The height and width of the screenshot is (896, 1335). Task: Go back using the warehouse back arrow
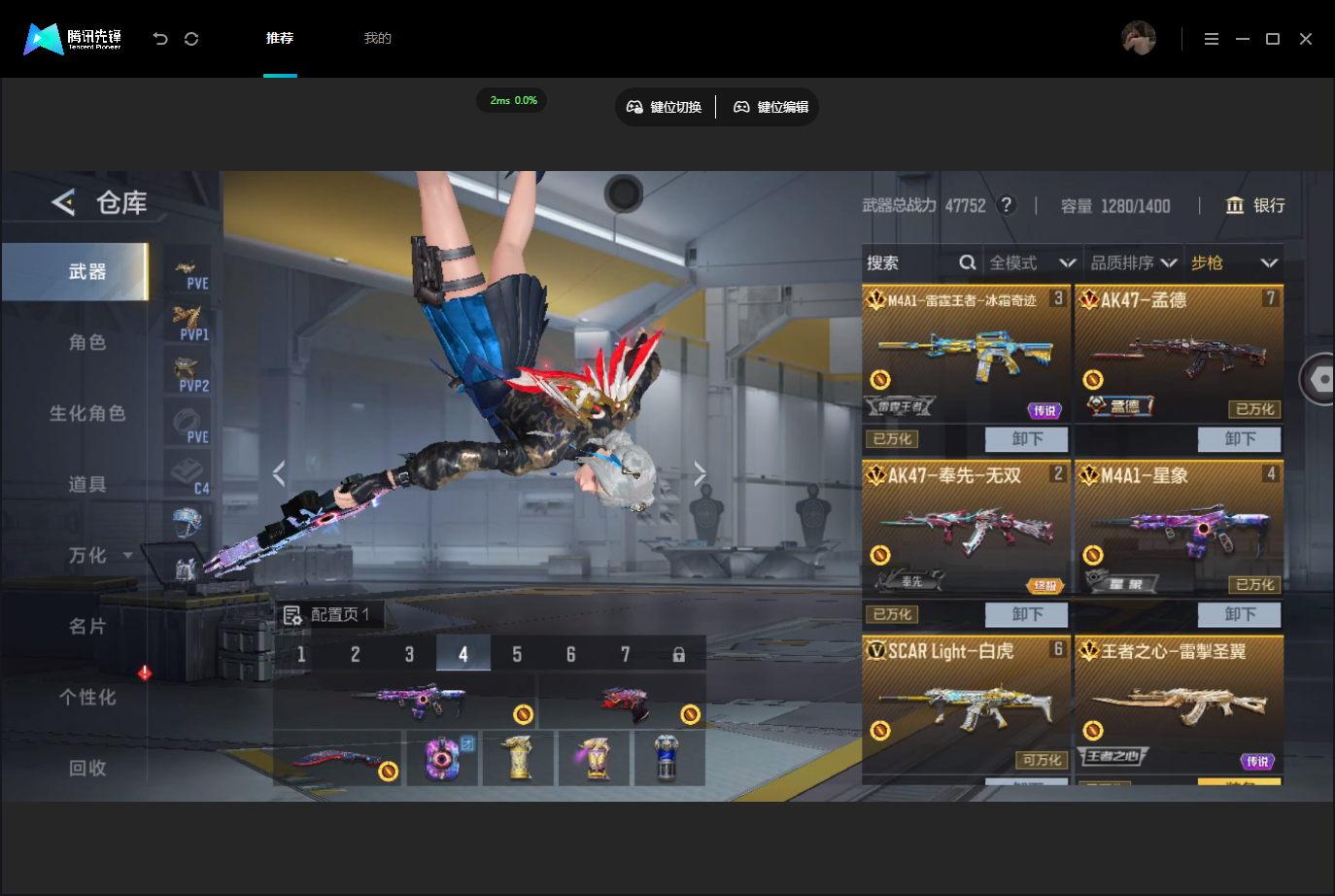pyautogui.click(x=63, y=202)
